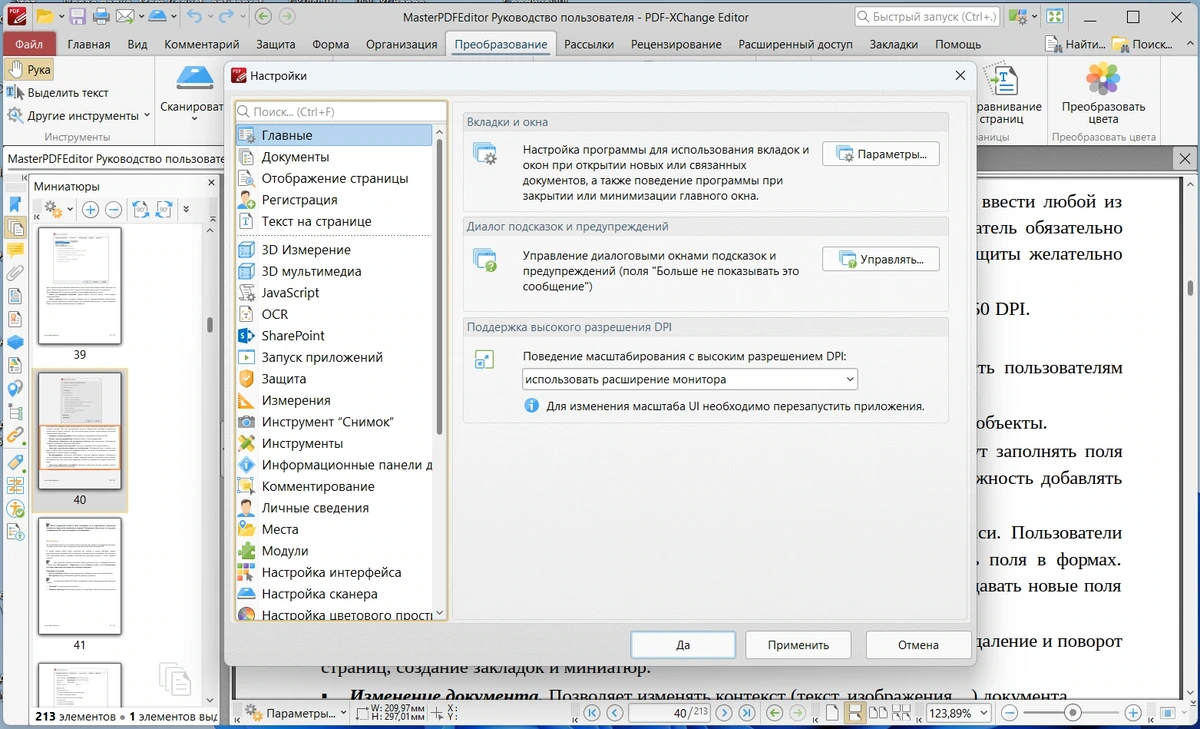The width and height of the screenshot is (1200, 729).
Task: Rotate thumbnails counterclockwise 90° icon
Action: (x=141, y=210)
